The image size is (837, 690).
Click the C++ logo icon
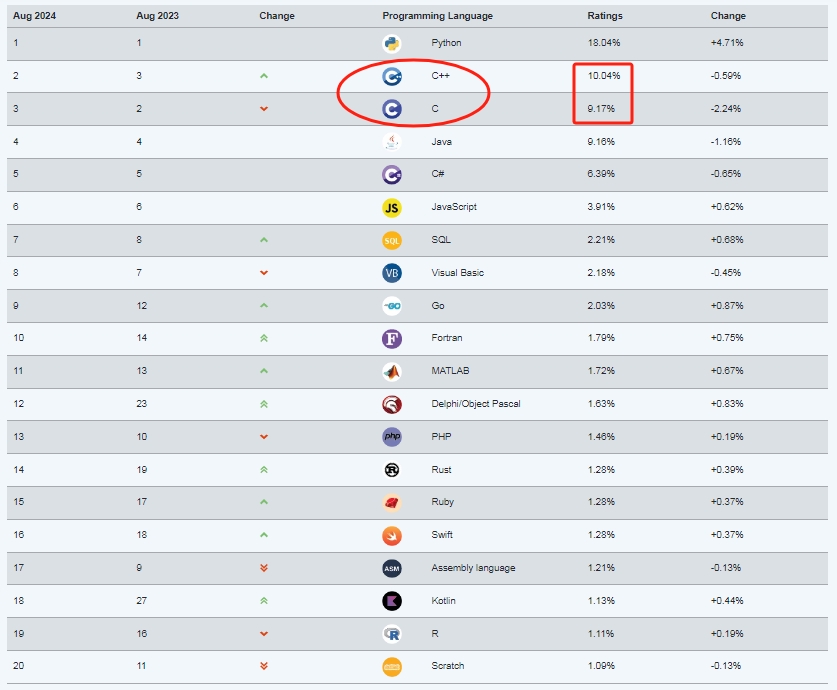click(392, 76)
